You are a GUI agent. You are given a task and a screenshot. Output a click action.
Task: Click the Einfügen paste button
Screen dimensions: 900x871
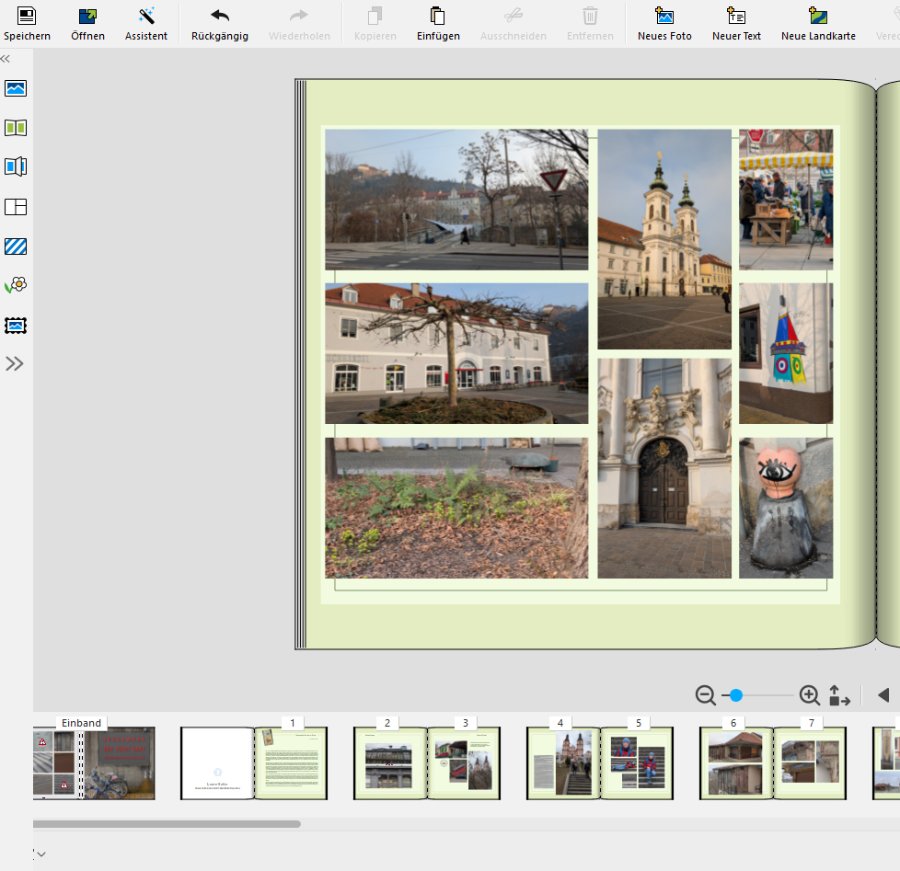[438, 17]
